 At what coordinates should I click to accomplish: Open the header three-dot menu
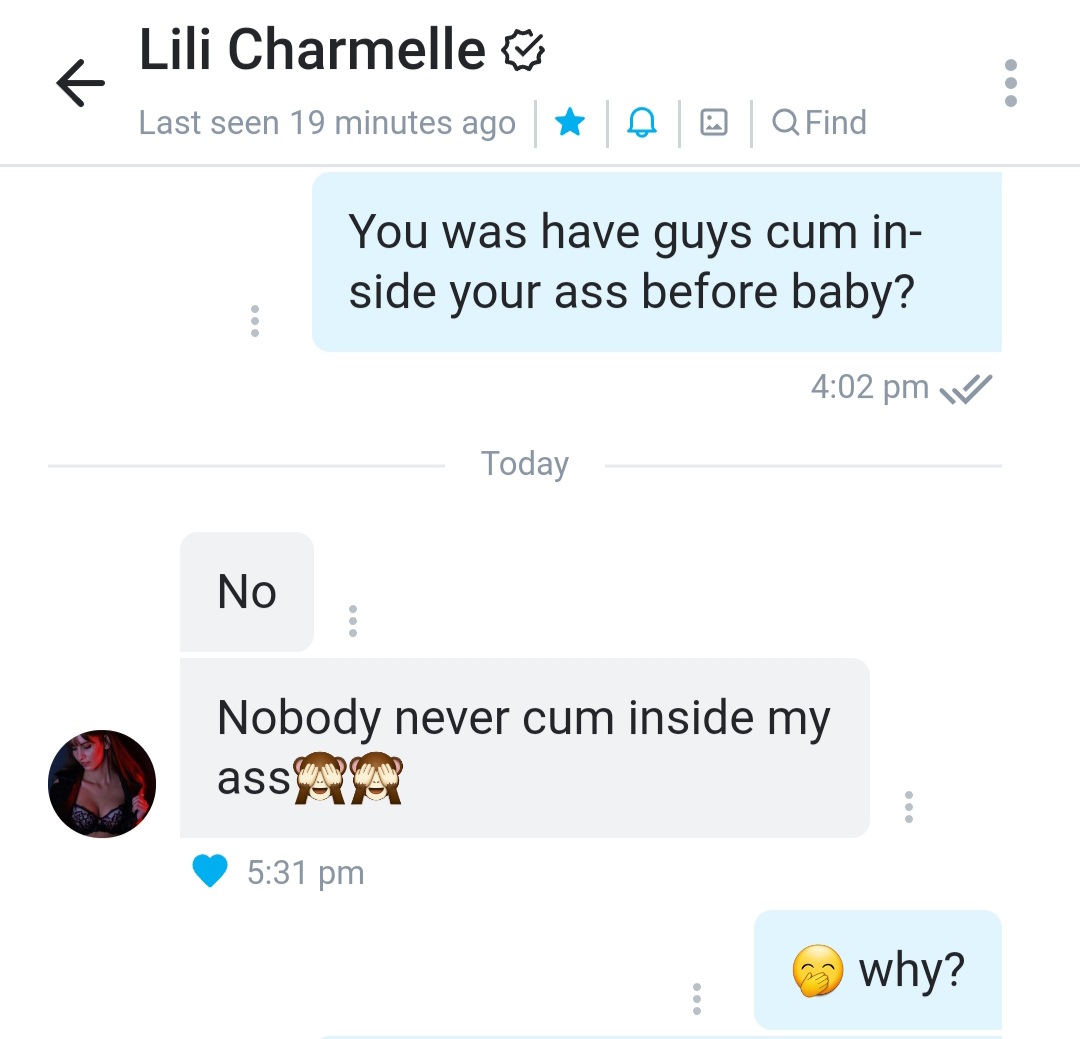(1010, 83)
